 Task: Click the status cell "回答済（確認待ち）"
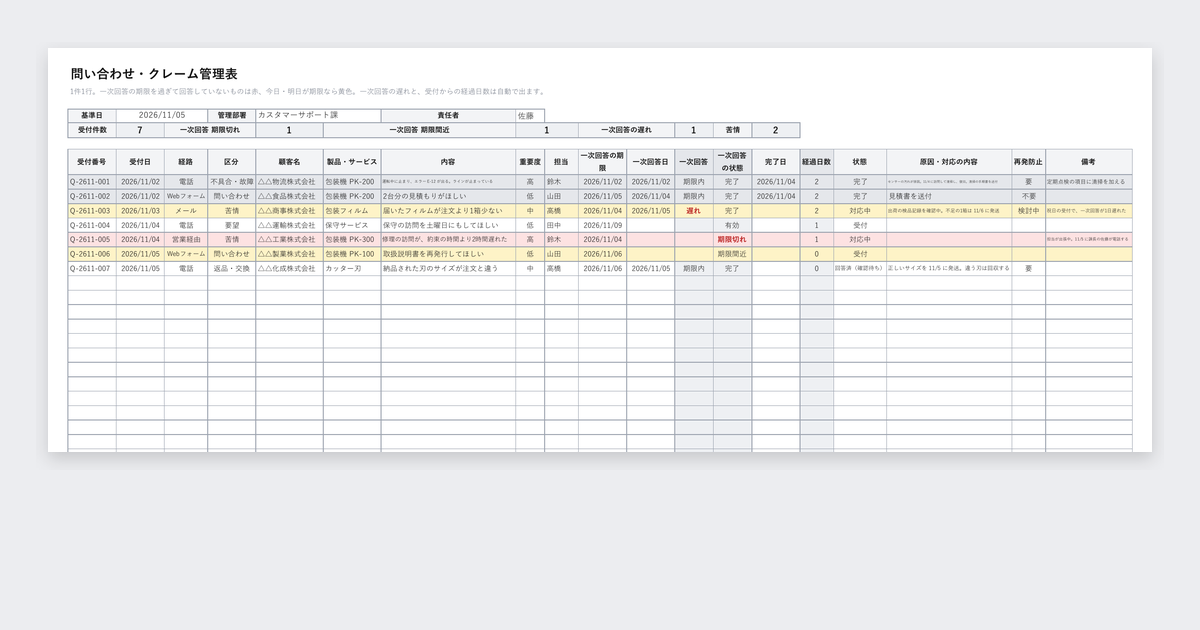pos(860,269)
